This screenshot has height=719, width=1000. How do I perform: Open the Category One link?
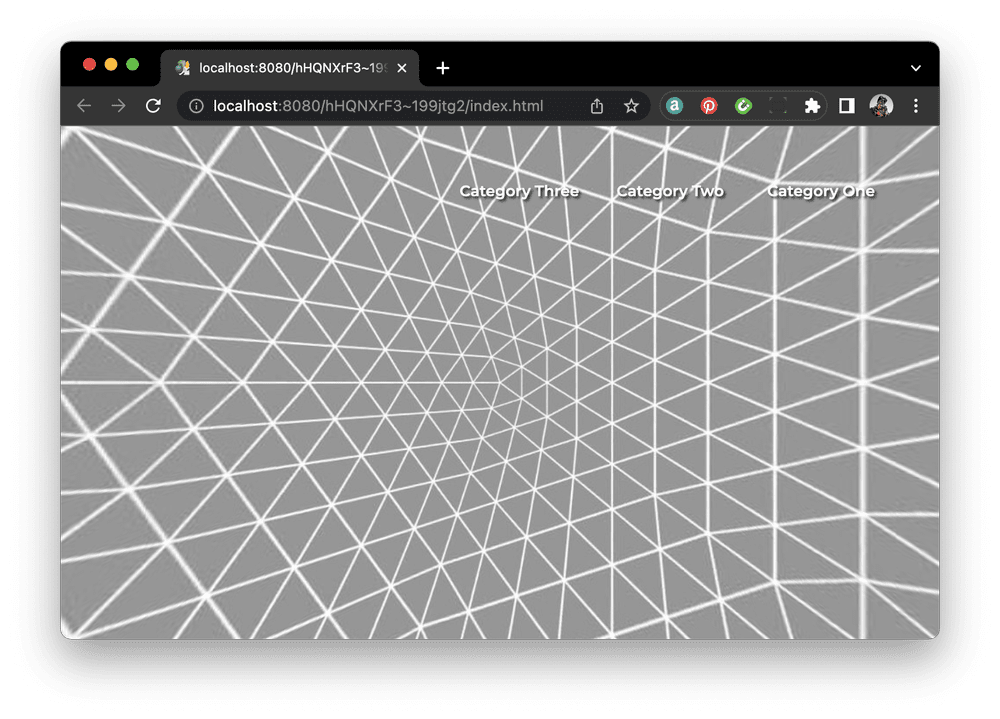(821, 191)
